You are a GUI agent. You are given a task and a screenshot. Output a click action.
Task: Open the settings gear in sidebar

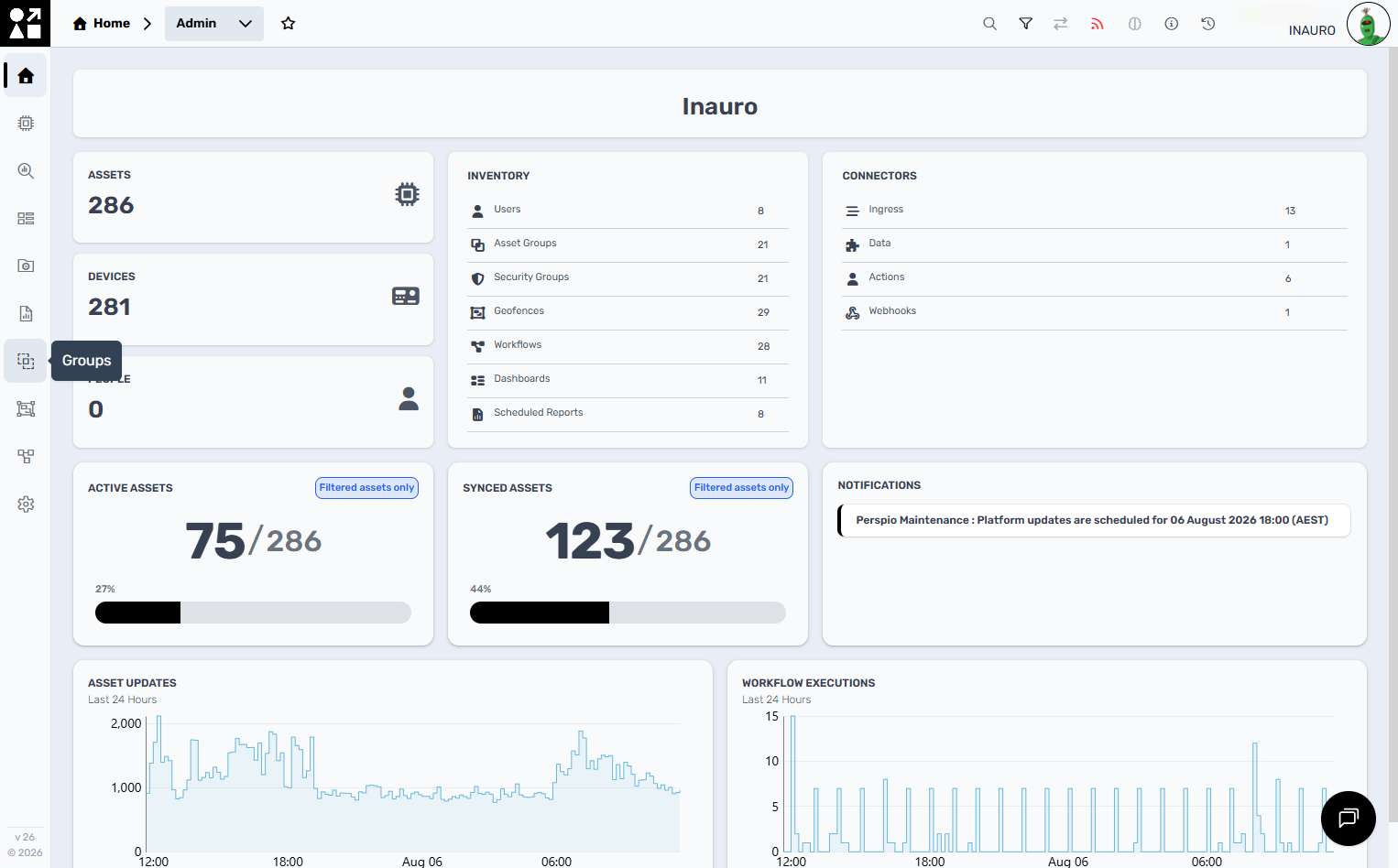[x=26, y=505]
